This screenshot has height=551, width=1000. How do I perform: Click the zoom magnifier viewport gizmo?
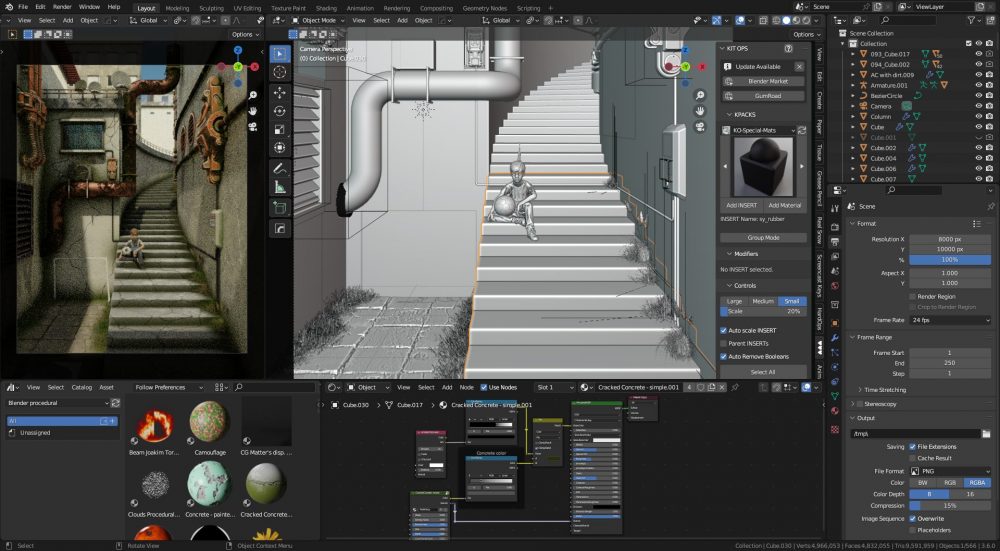coord(702,94)
